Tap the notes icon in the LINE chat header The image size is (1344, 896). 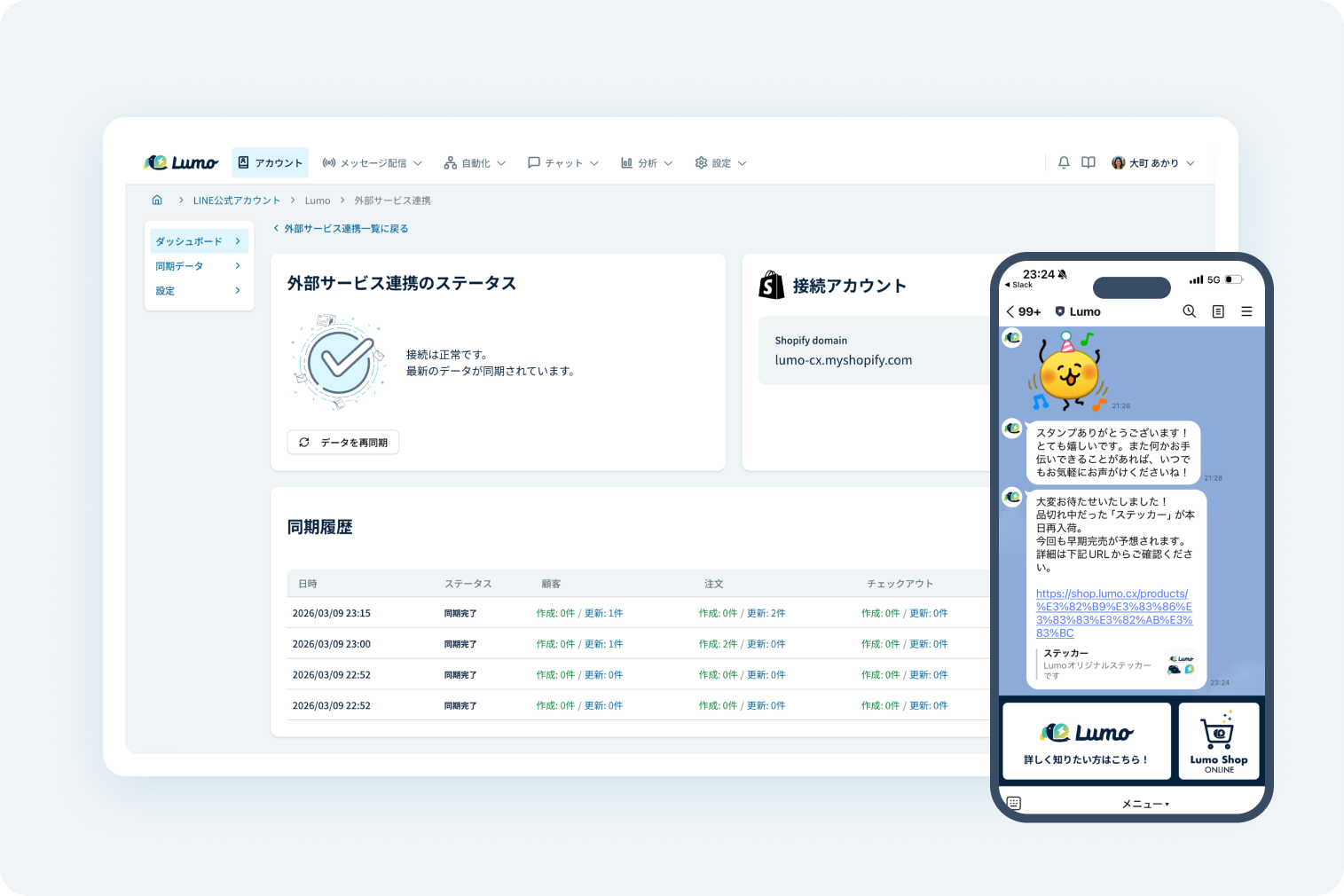pyautogui.click(x=1217, y=311)
